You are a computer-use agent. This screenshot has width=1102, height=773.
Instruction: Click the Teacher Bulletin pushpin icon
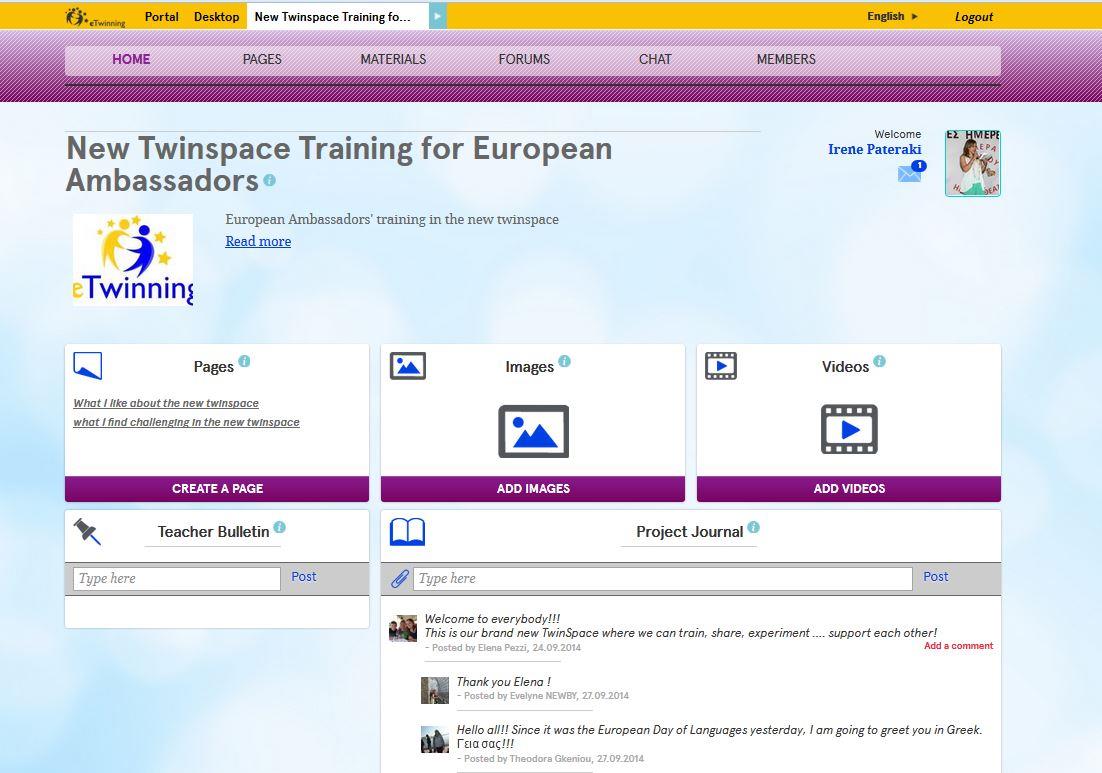[x=87, y=532]
